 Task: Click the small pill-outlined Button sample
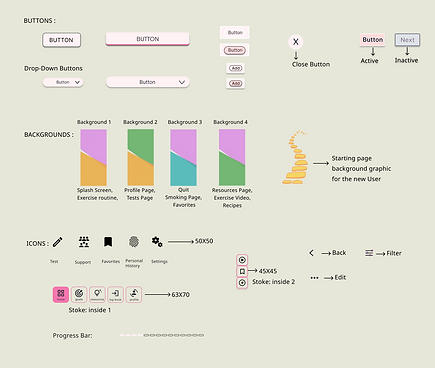click(x=235, y=50)
